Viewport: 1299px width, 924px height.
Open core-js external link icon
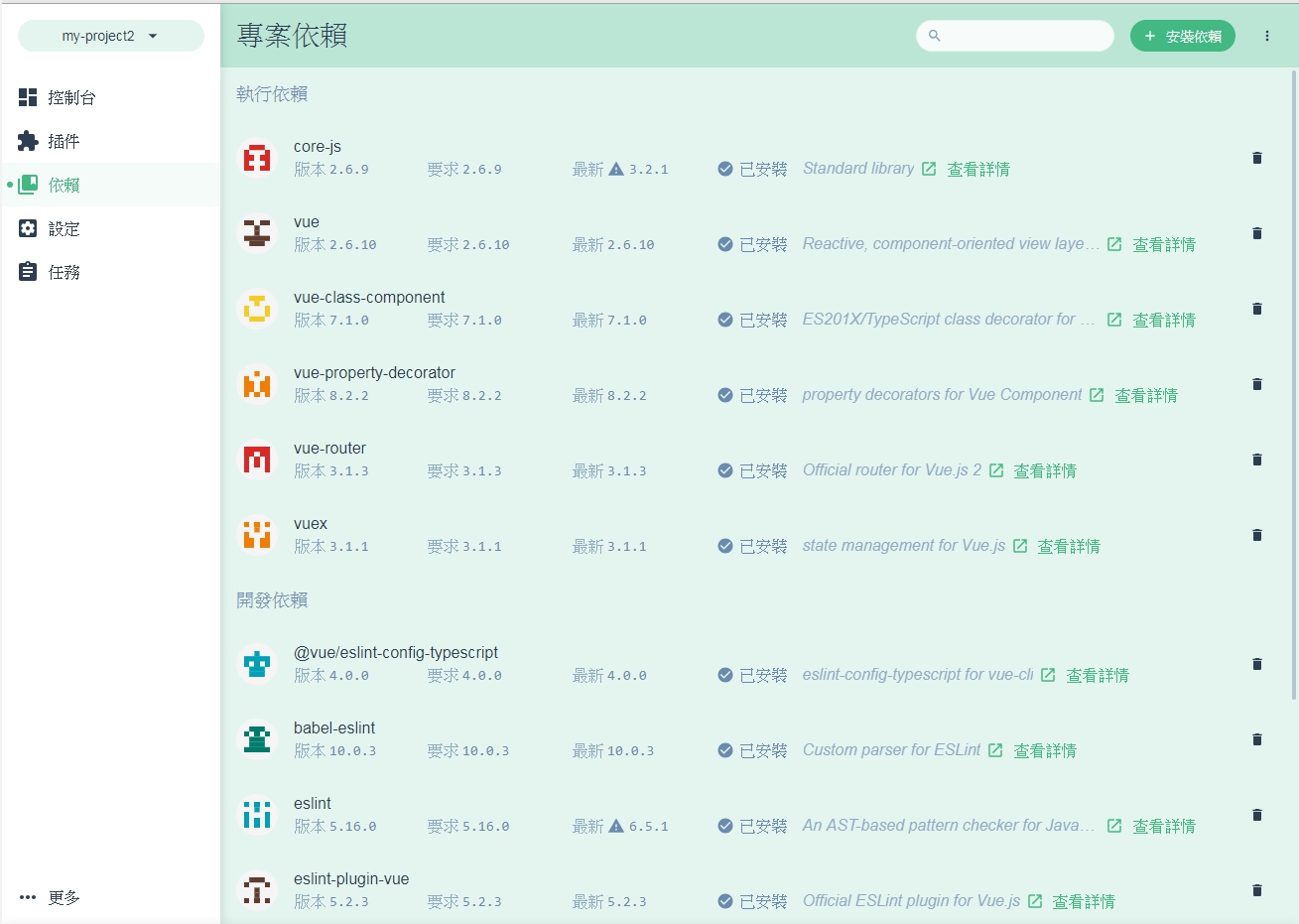[x=929, y=169]
